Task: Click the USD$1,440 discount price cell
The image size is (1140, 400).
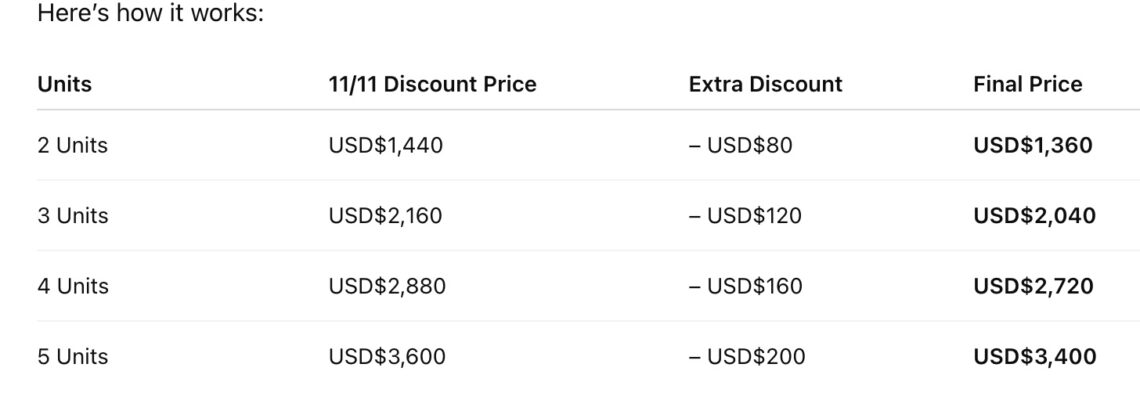Action: tap(385, 146)
